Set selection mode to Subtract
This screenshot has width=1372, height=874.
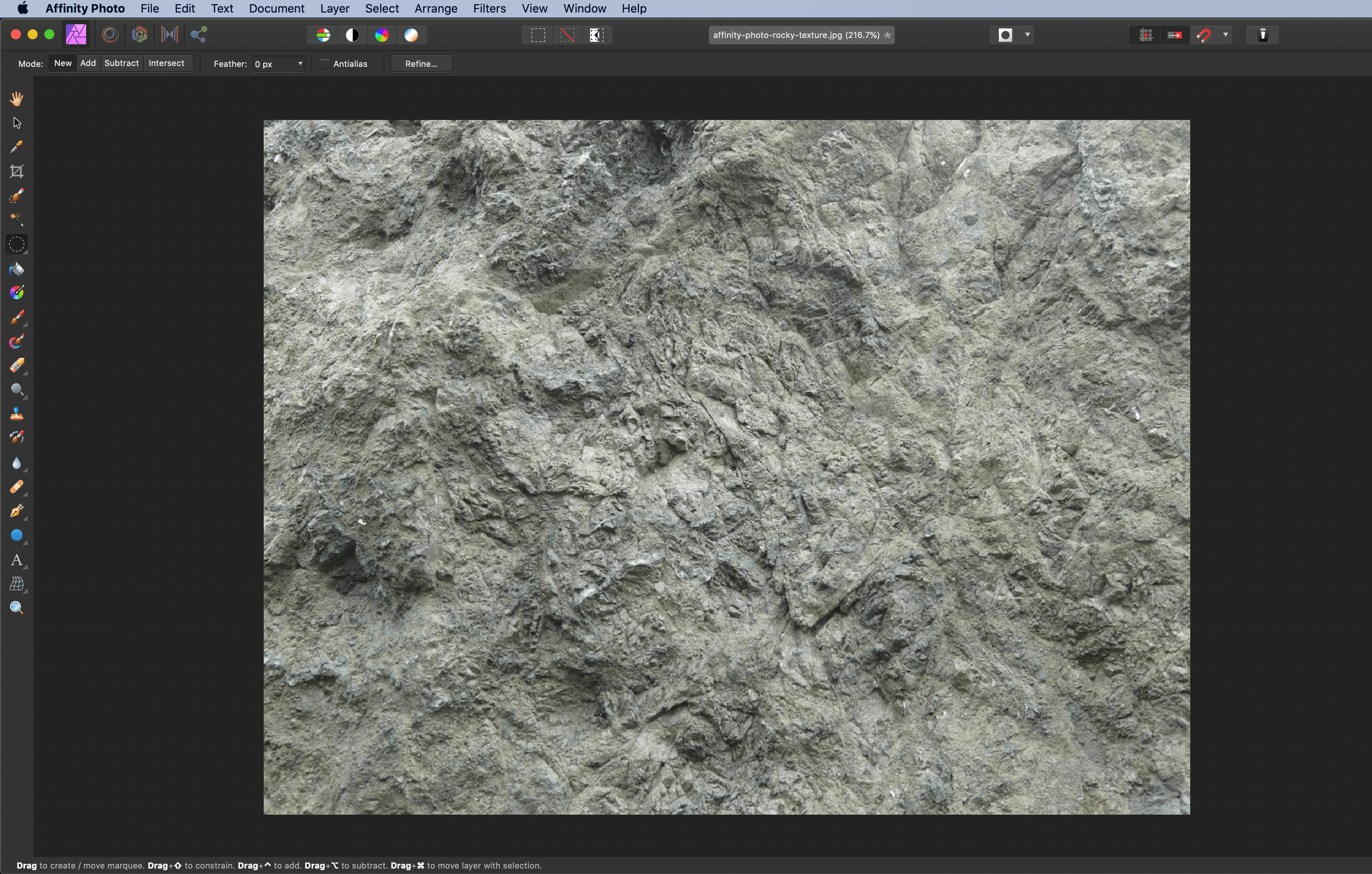(121, 63)
